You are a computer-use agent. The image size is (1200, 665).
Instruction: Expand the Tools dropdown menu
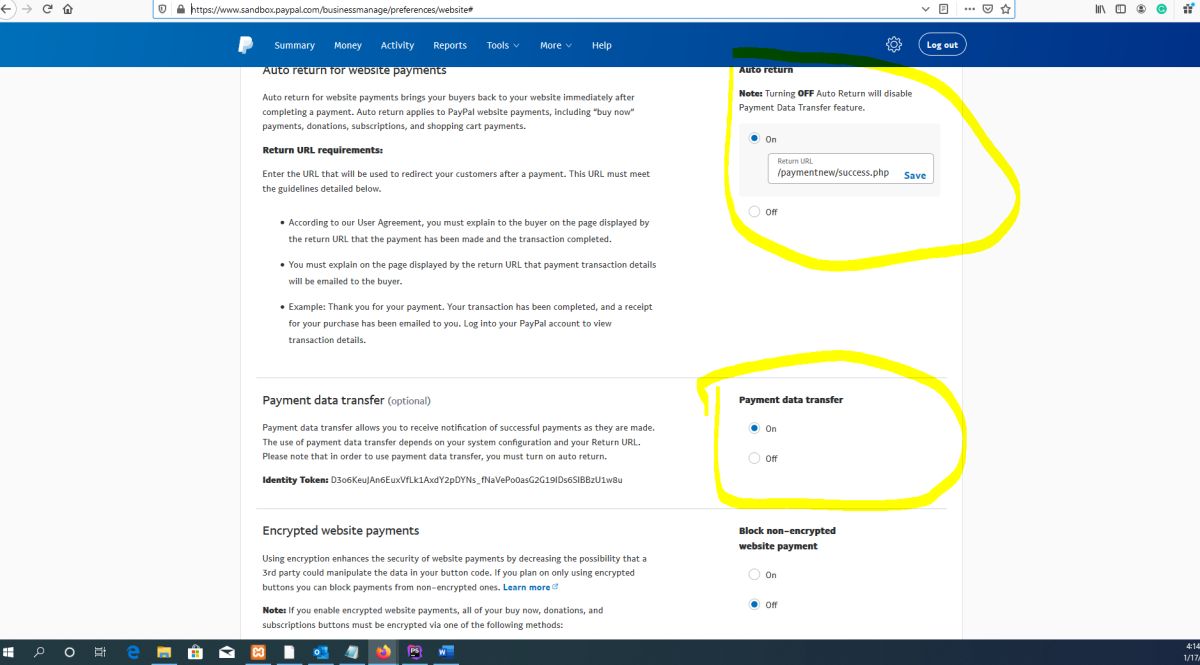coord(503,45)
